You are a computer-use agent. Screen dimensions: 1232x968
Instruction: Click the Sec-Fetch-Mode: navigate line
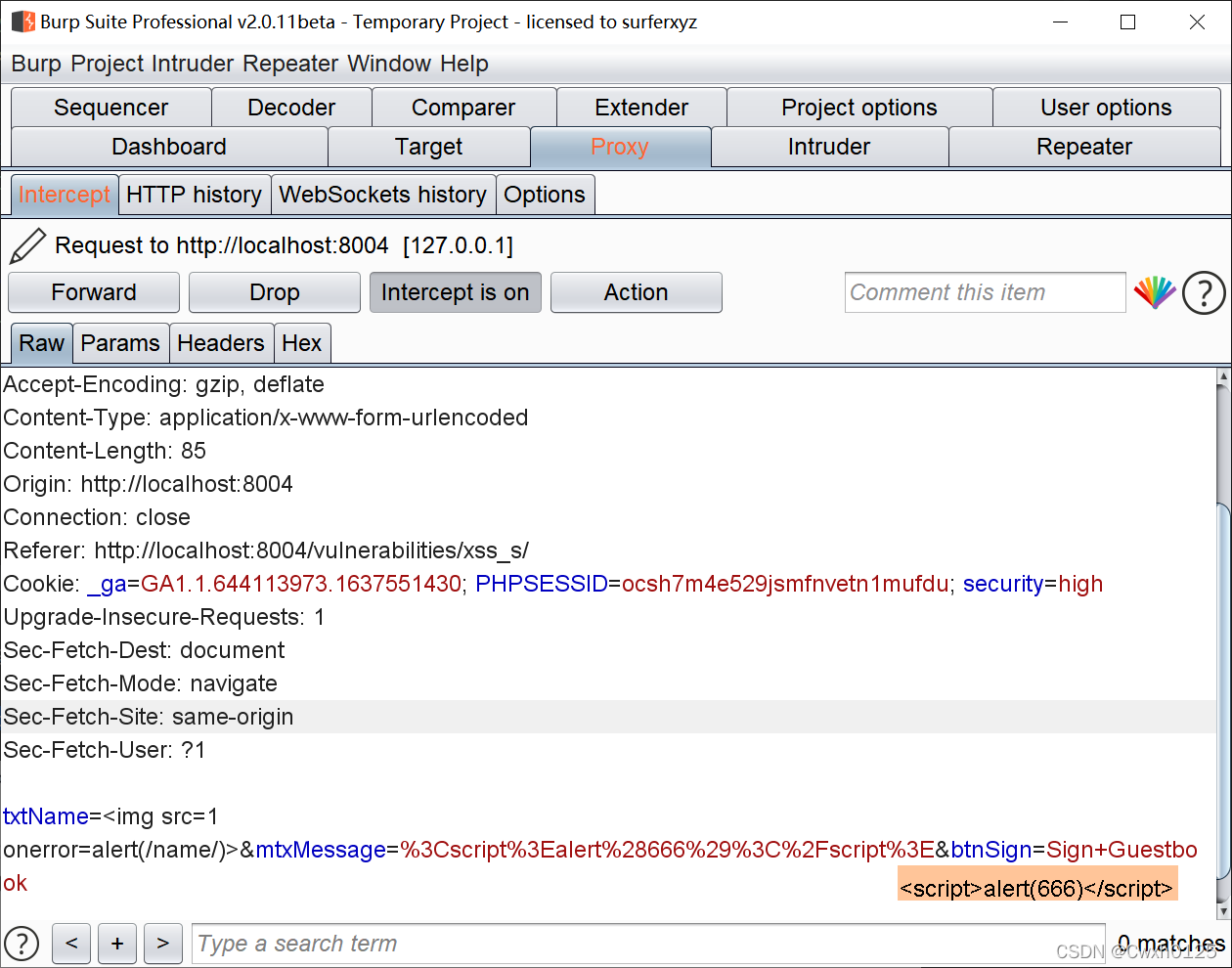pos(141,683)
